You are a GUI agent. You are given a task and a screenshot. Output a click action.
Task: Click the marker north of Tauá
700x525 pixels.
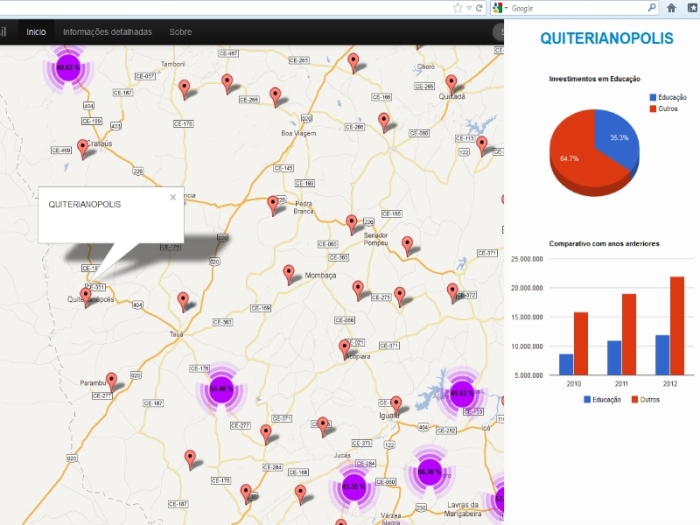click(x=183, y=301)
